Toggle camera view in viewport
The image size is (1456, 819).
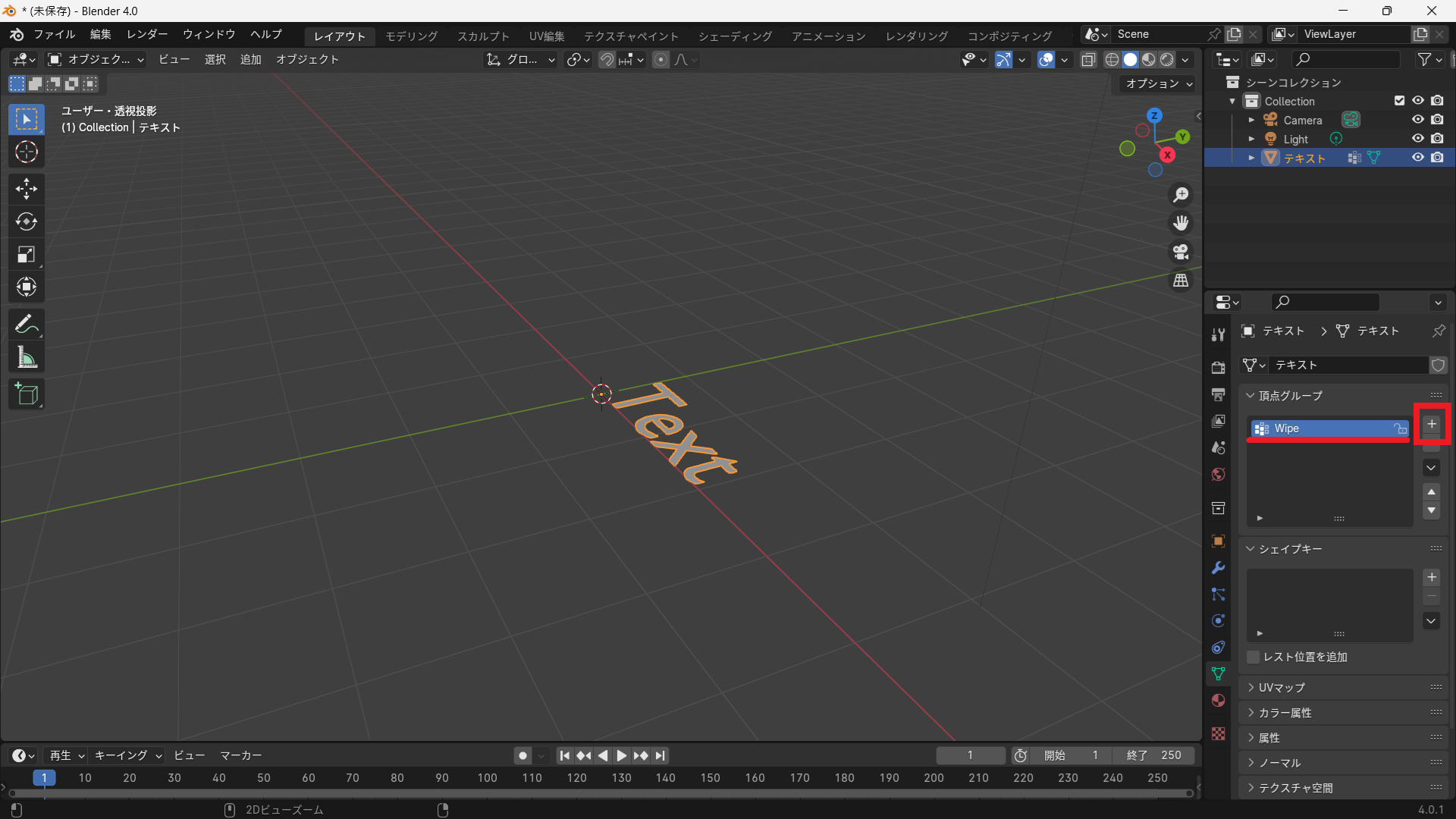1181,252
